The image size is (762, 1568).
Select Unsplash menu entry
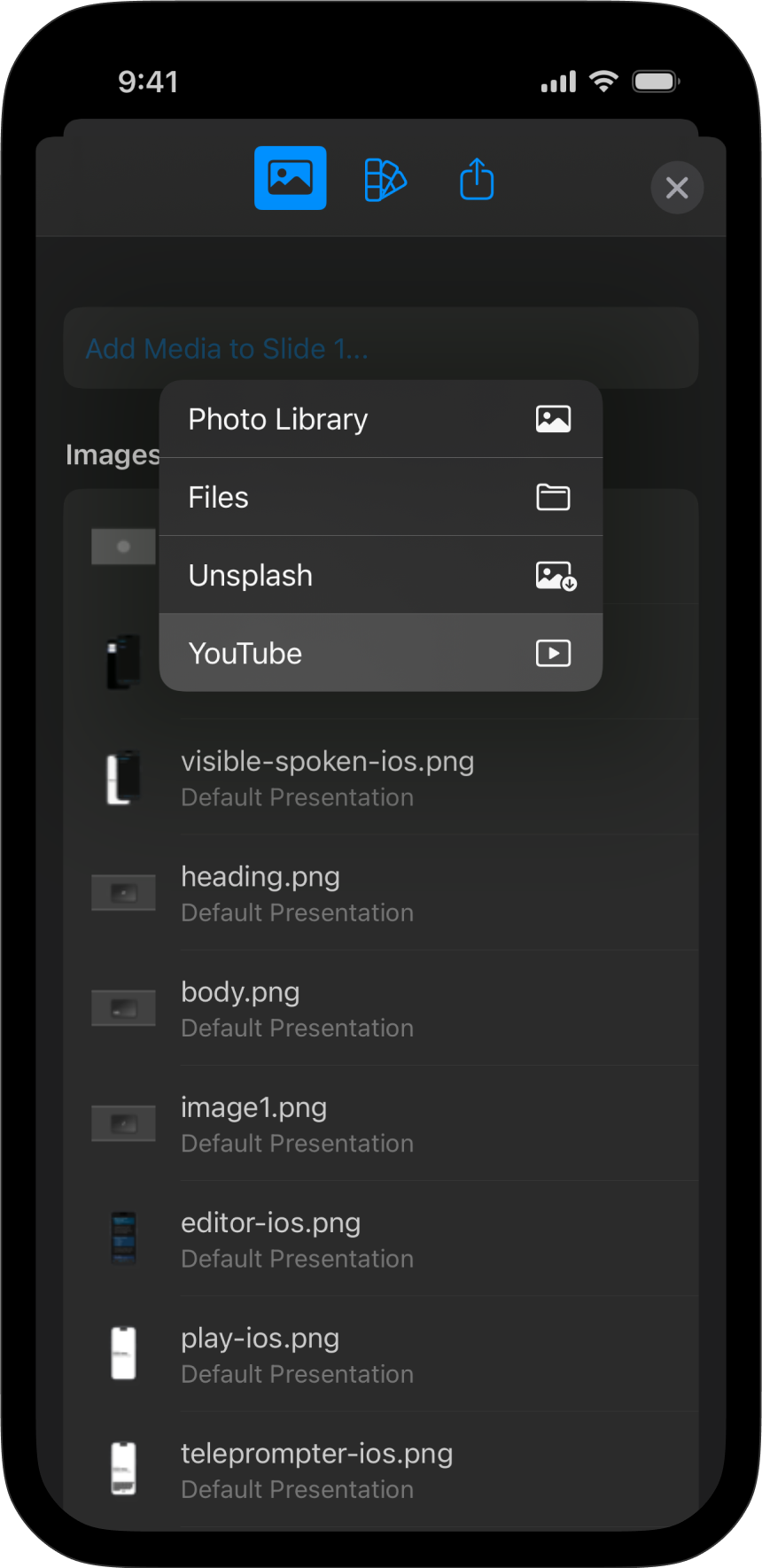[251, 575]
